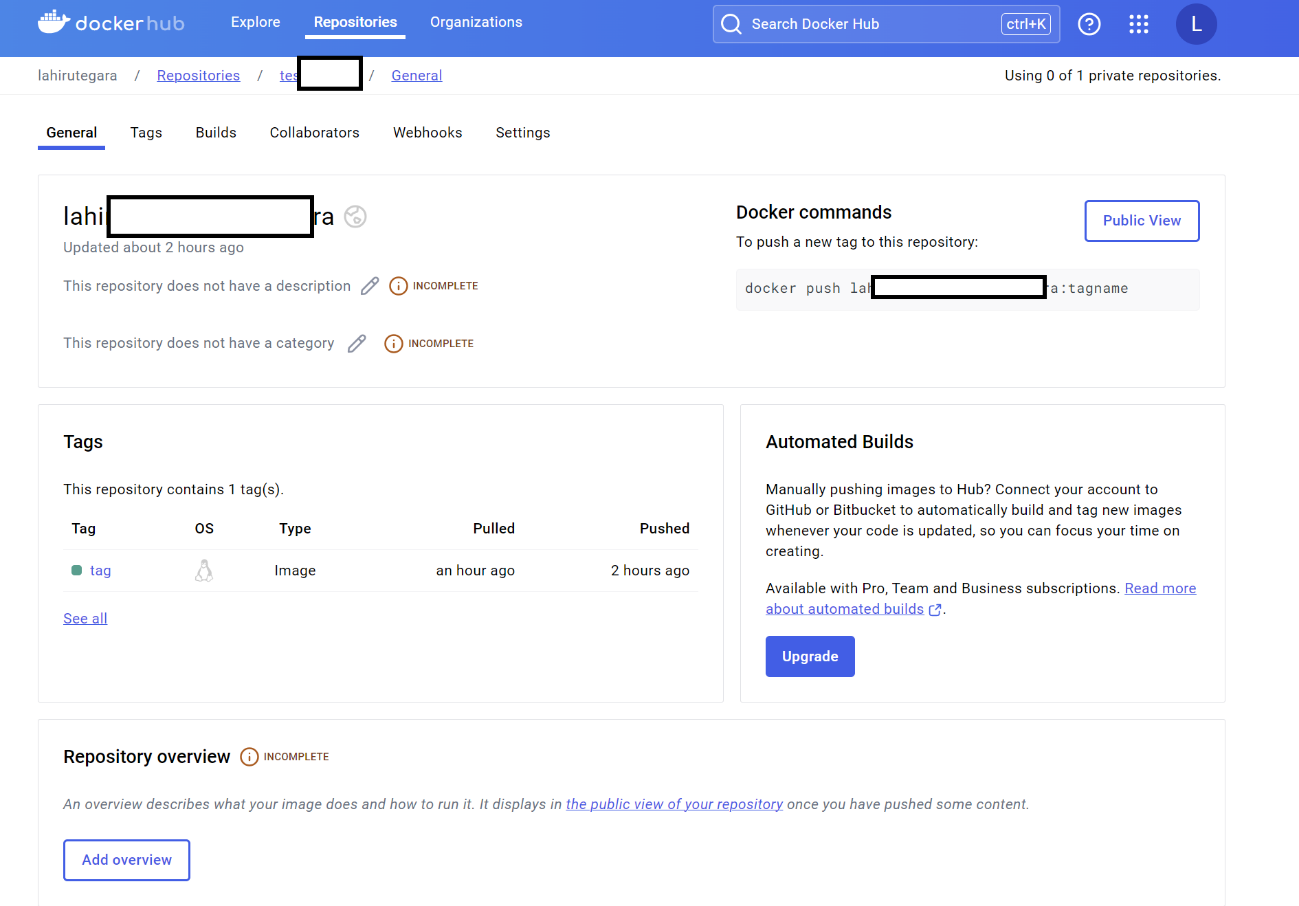Screen dimensions: 1299x906
Task: Click the info icon beside description INCOMPLETE
Action: (x=398, y=286)
